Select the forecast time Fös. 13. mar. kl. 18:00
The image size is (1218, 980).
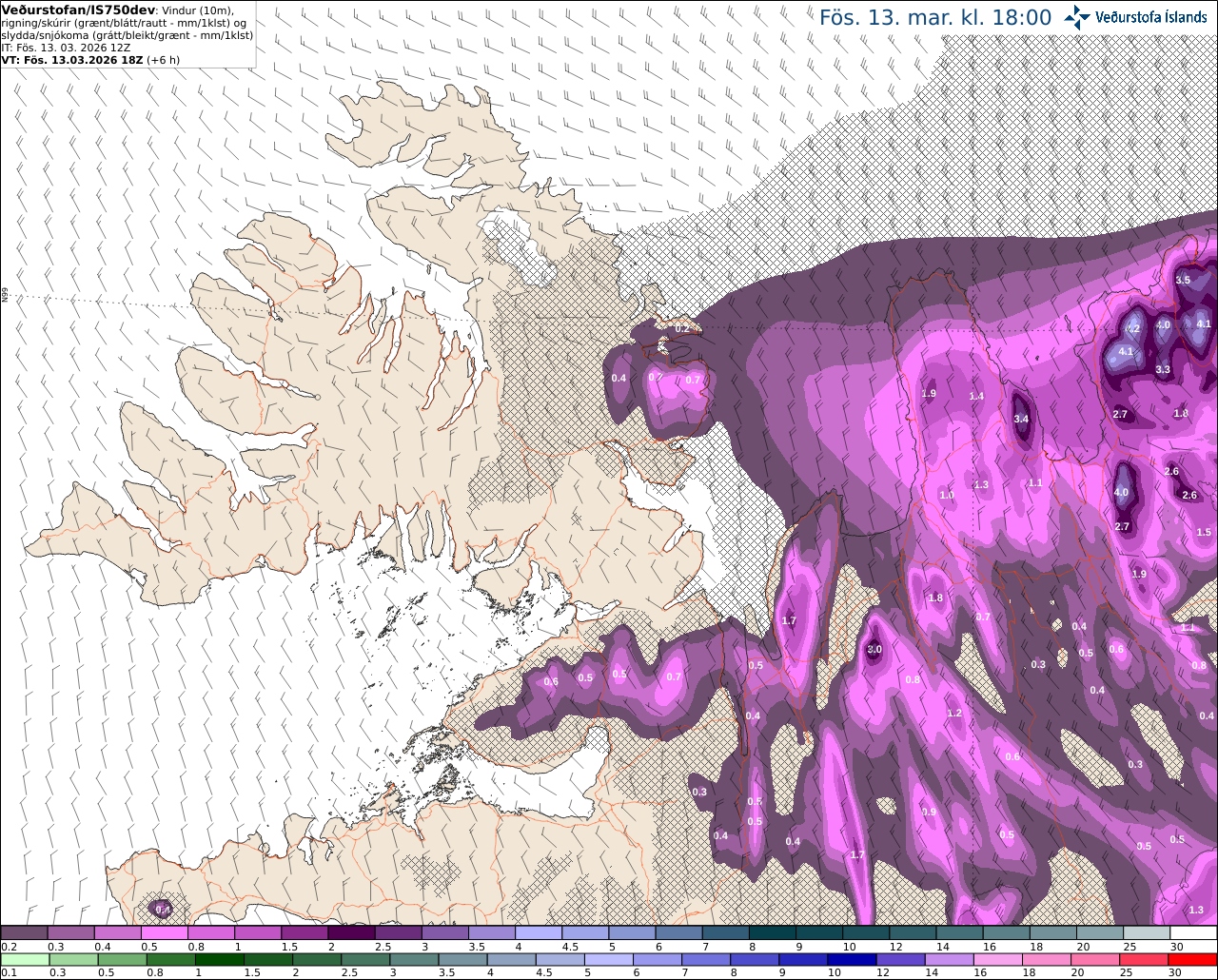[x=935, y=17]
